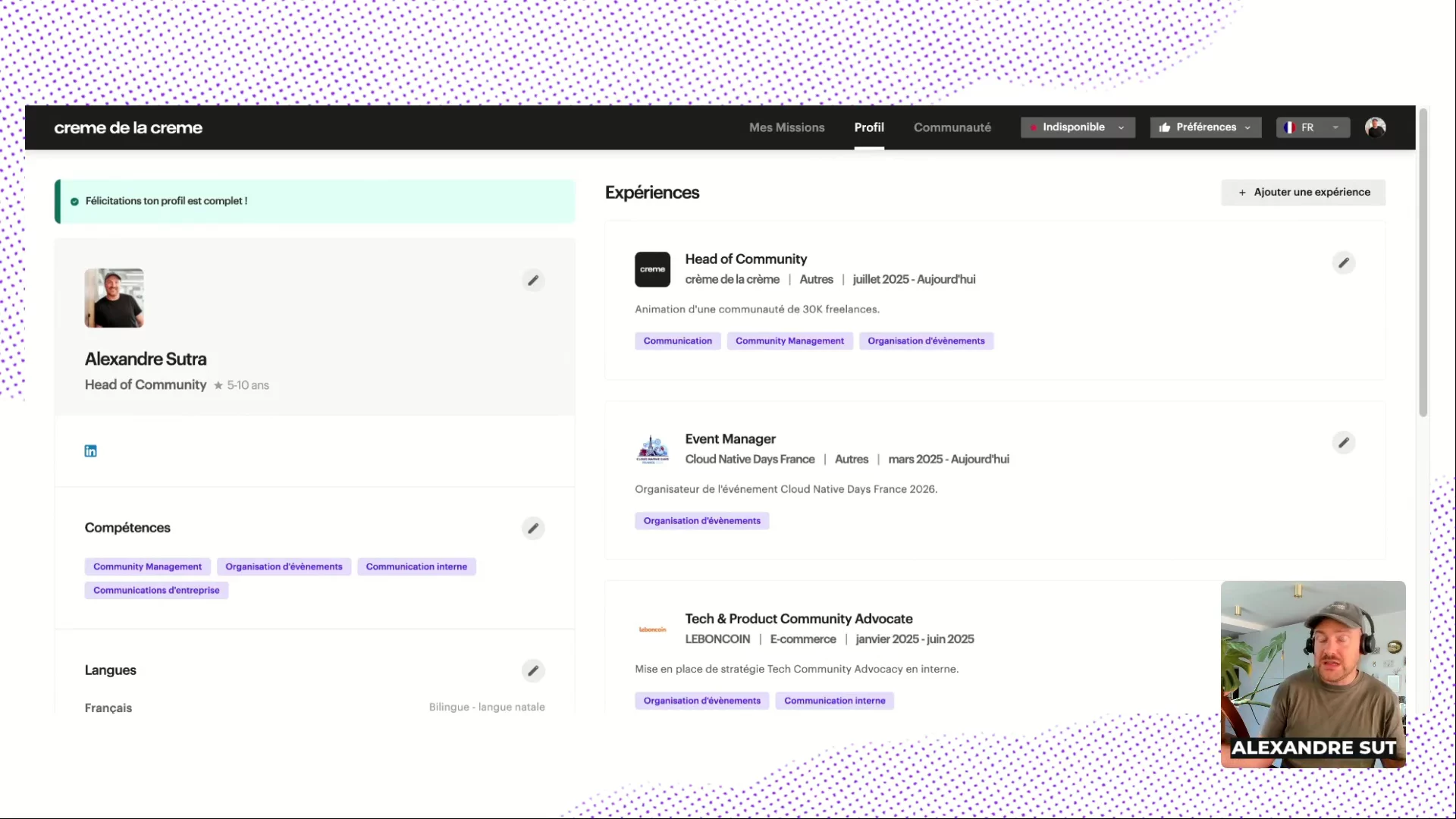
Task: Switch to the Communauté tab
Action: point(952,127)
